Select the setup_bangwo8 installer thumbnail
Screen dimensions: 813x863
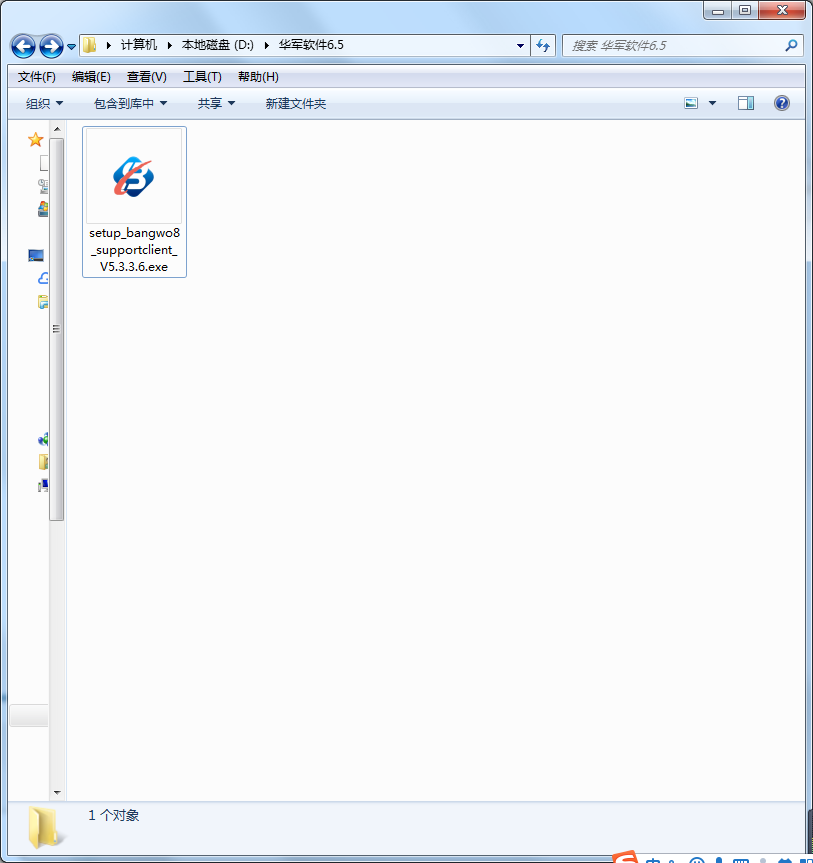(x=134, y=176)
